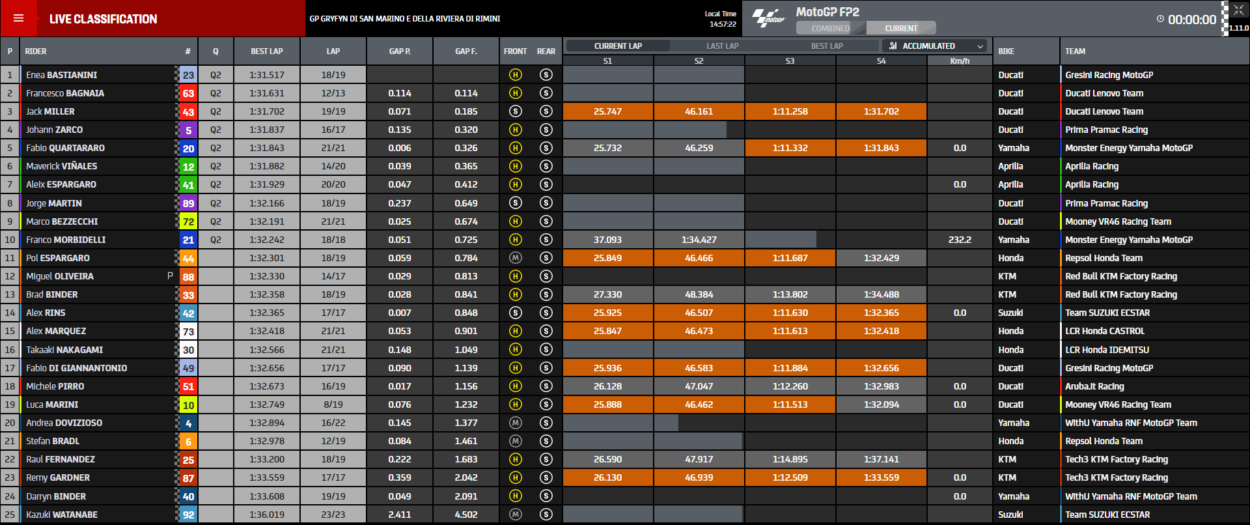This screenshot has height=525, width=1250.
Task: Click Viñales's front tyre H icon
Action: (x=516, y=166)
